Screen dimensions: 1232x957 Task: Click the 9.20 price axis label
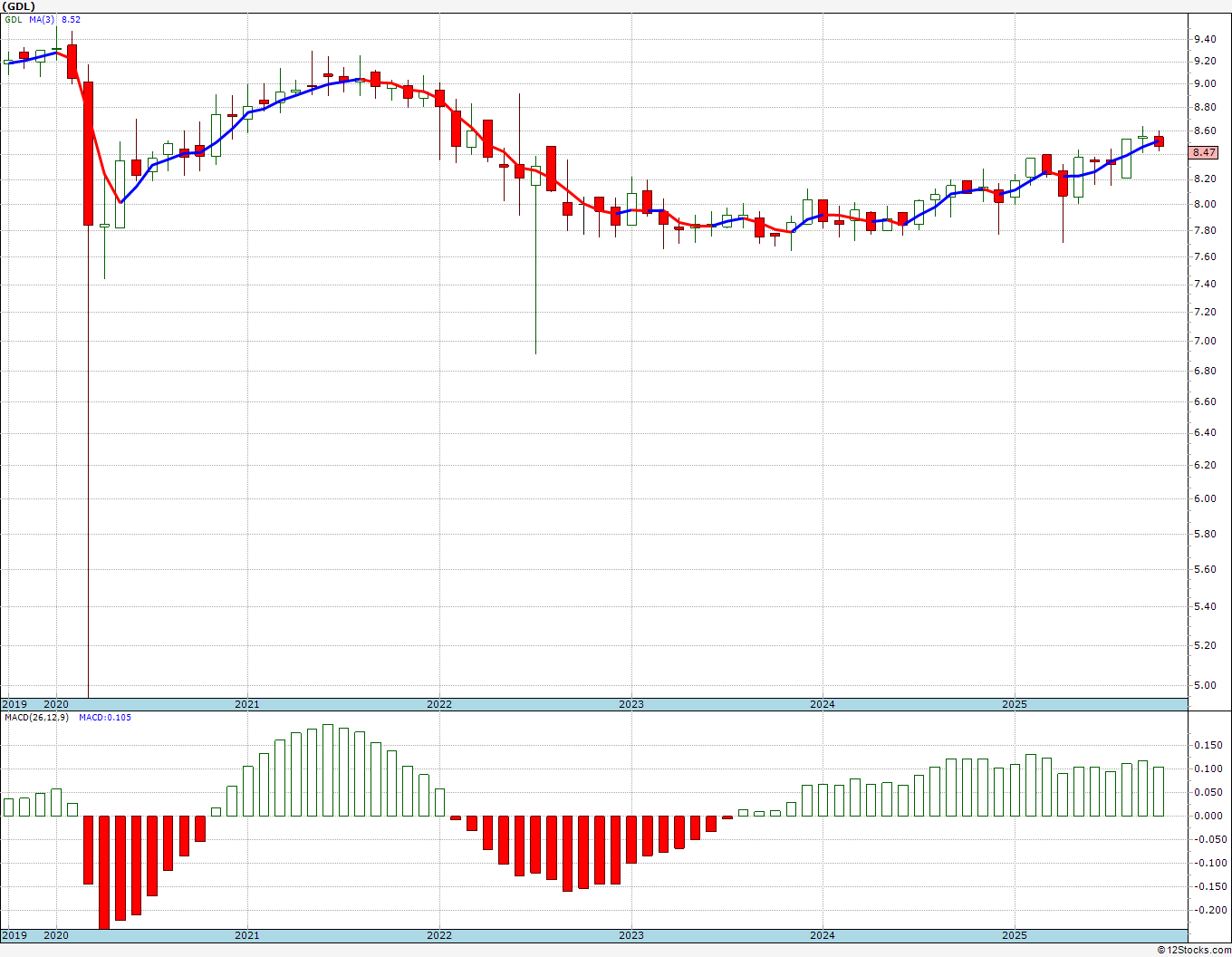pos(1205,61)
